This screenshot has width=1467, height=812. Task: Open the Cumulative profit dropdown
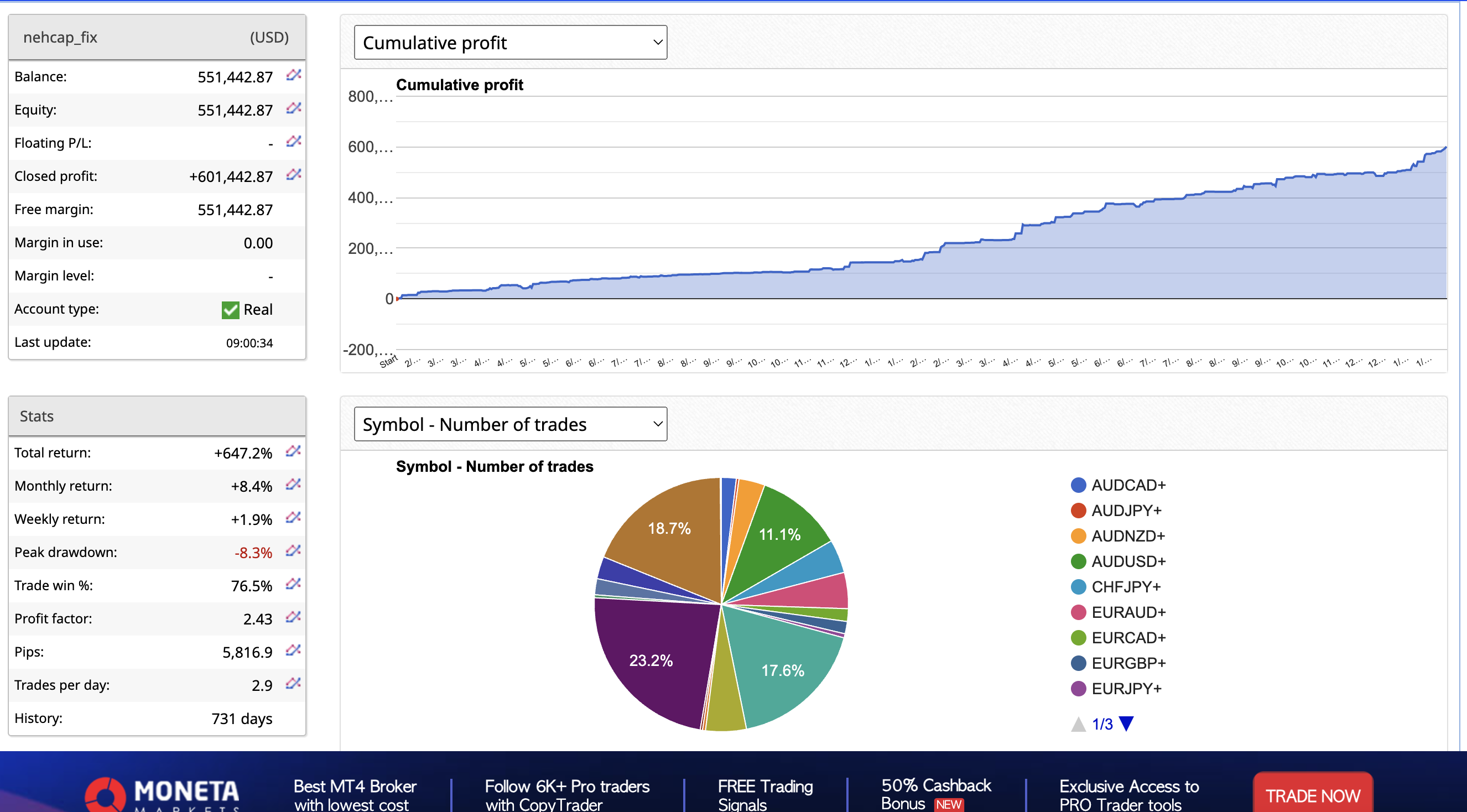click(x=510, y=43)
